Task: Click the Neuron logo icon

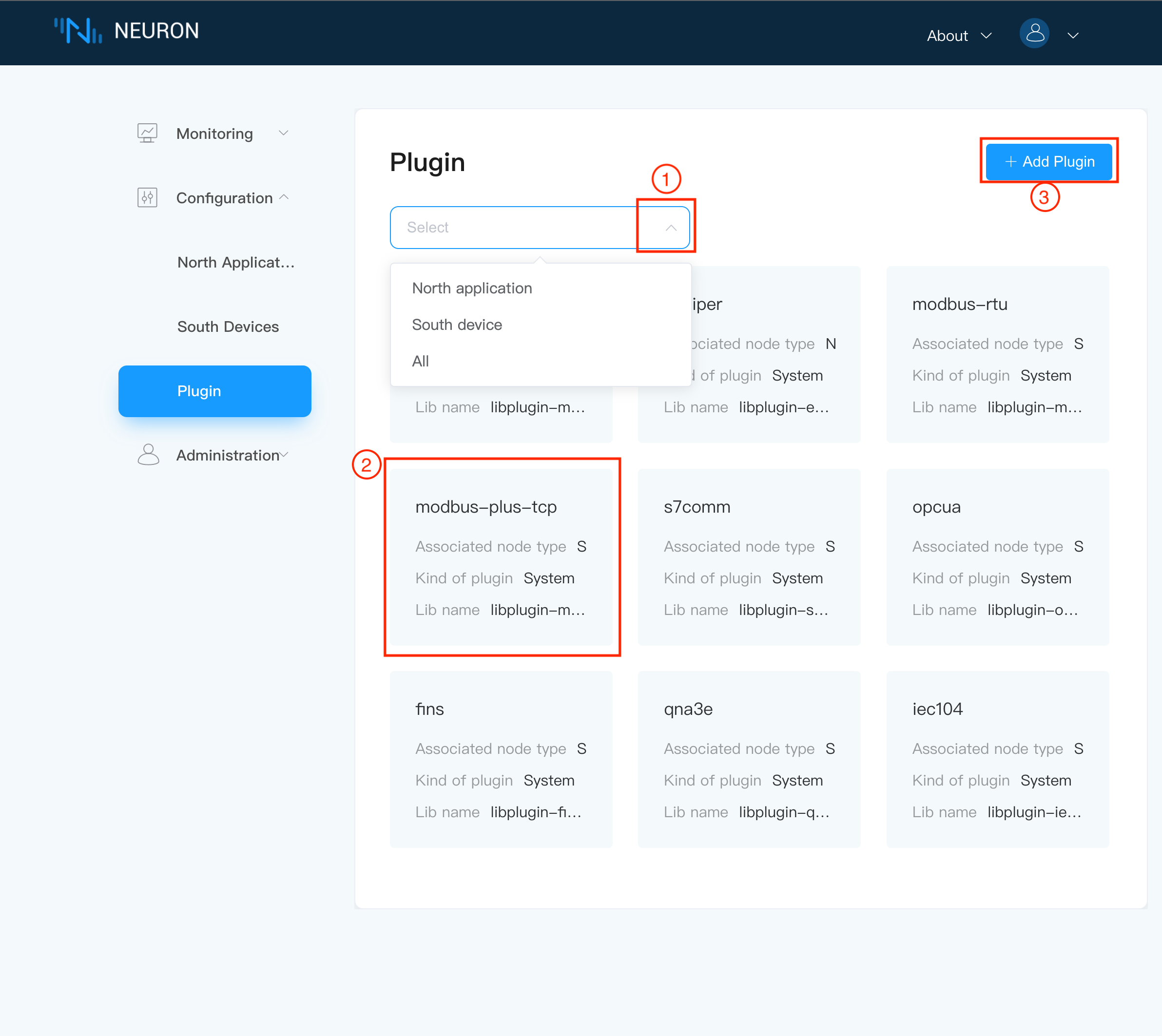Action: [78, 30]
